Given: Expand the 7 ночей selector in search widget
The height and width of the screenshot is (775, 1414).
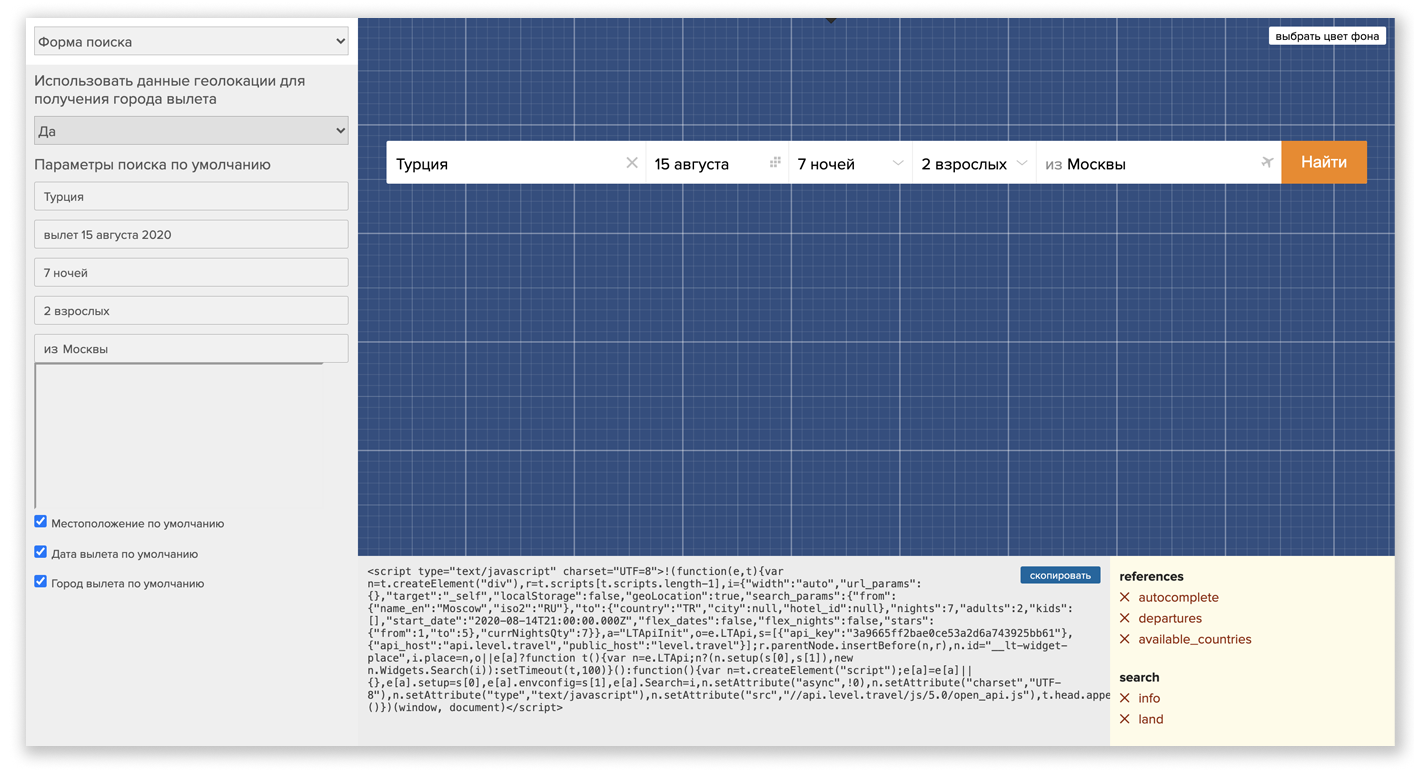Looking at the screenshot, I should click(850, 163).
